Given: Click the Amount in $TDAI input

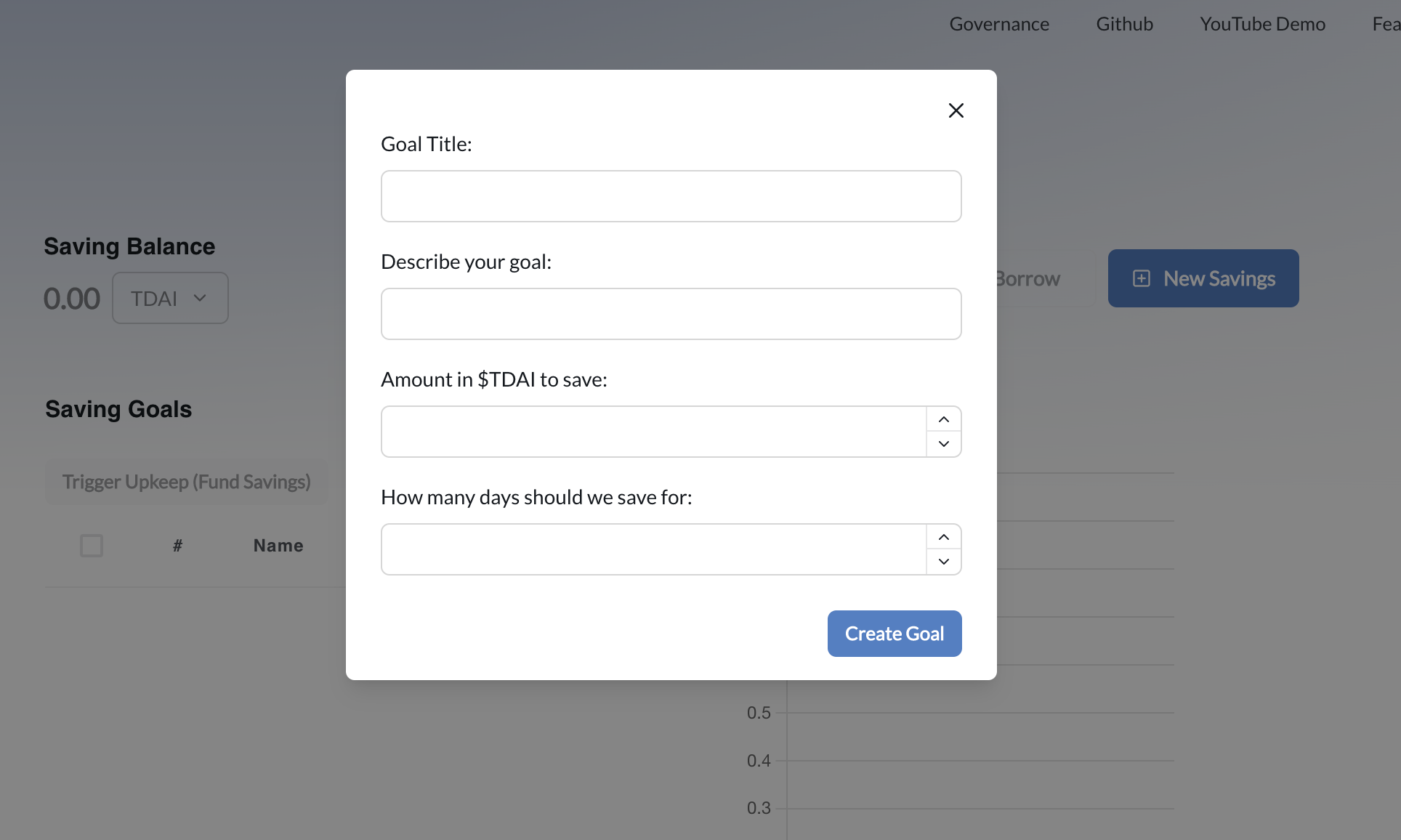Looking at the screenshot, I should point(653,432).
